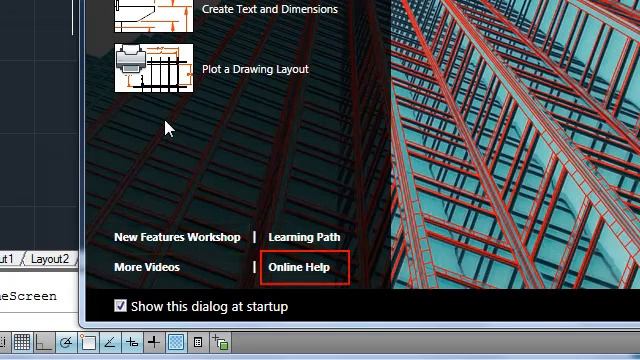The image size is (640, 360).
Task: Switch to the Layout2 tab
Action: pos(50,259)
